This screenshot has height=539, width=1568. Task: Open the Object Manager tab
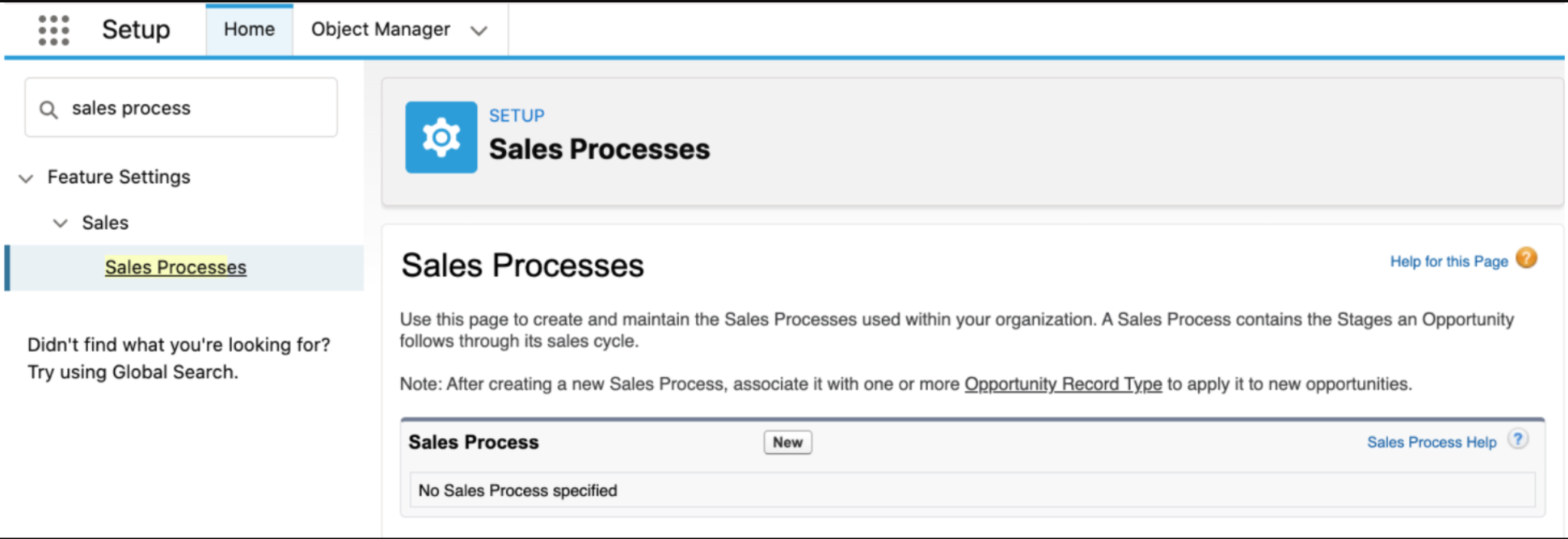[x=379, y=29]
